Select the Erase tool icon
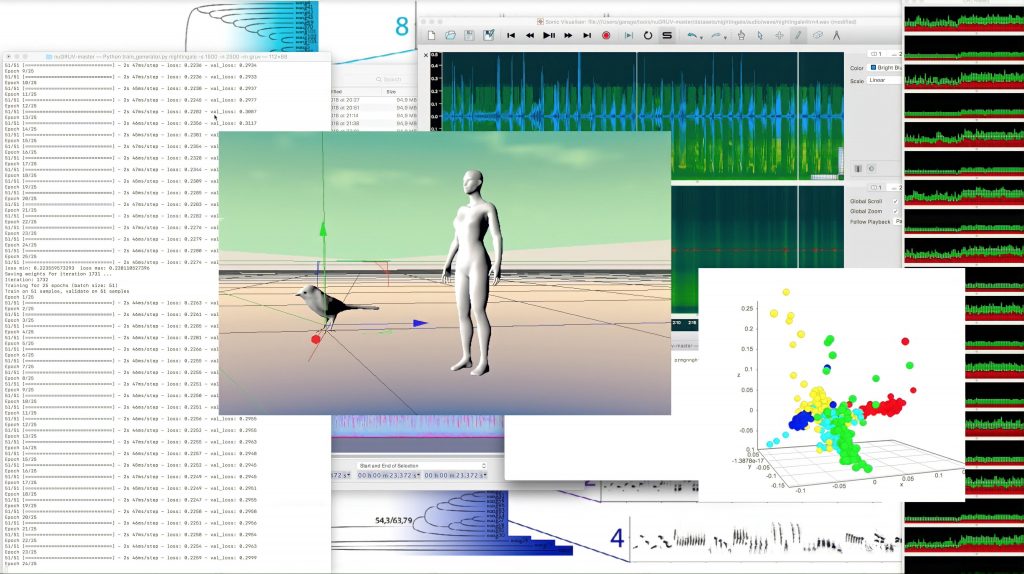Viewport: 1024px width, 574px height. [817, 35]
